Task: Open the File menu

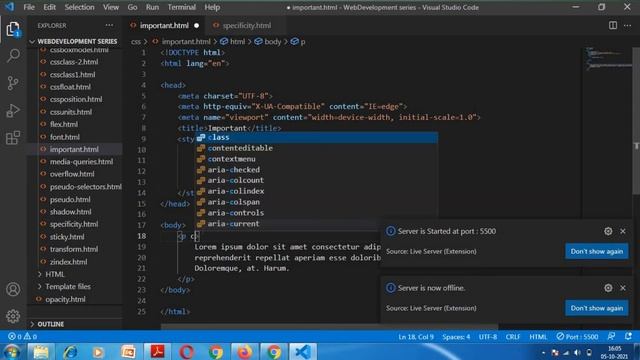Action: (x=29, y=7)
